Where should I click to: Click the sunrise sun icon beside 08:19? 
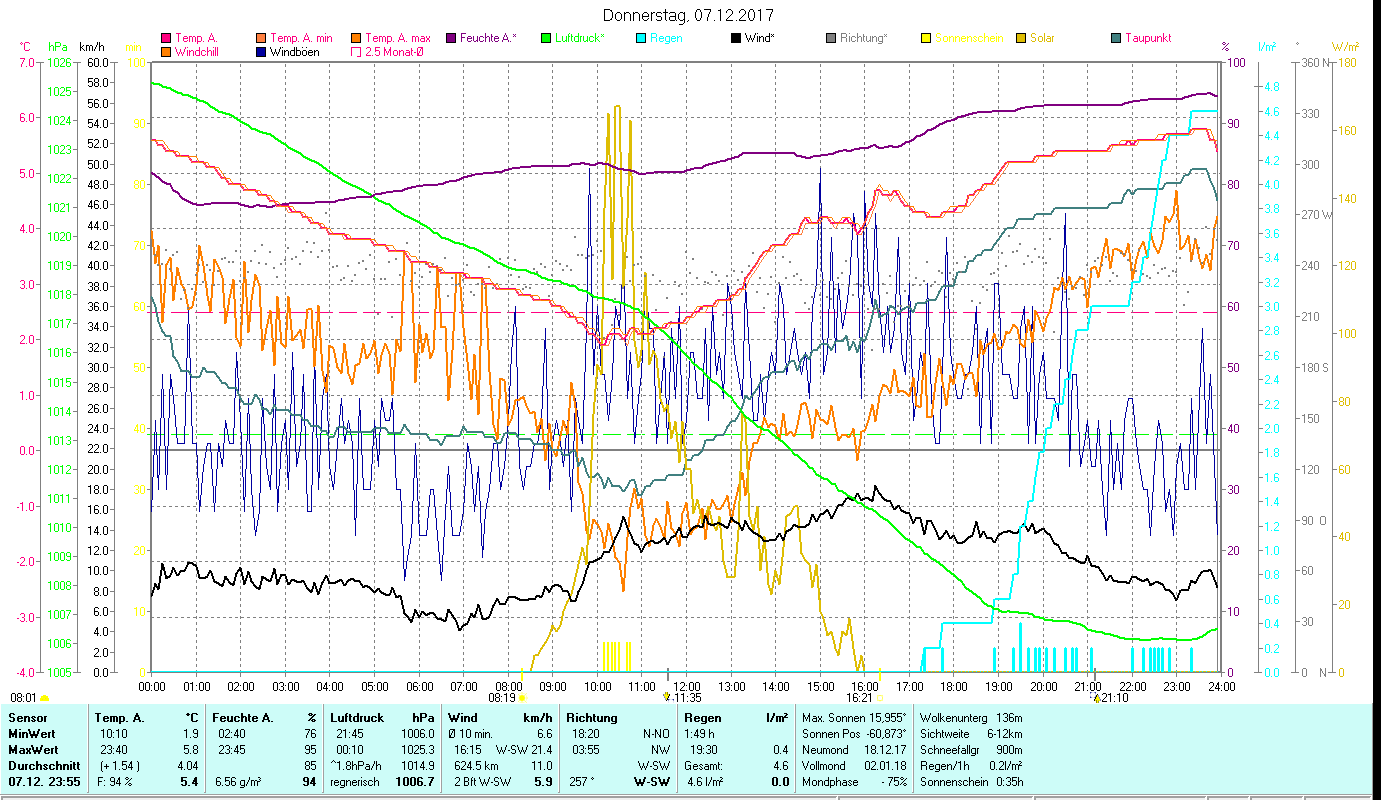point(523,698)
